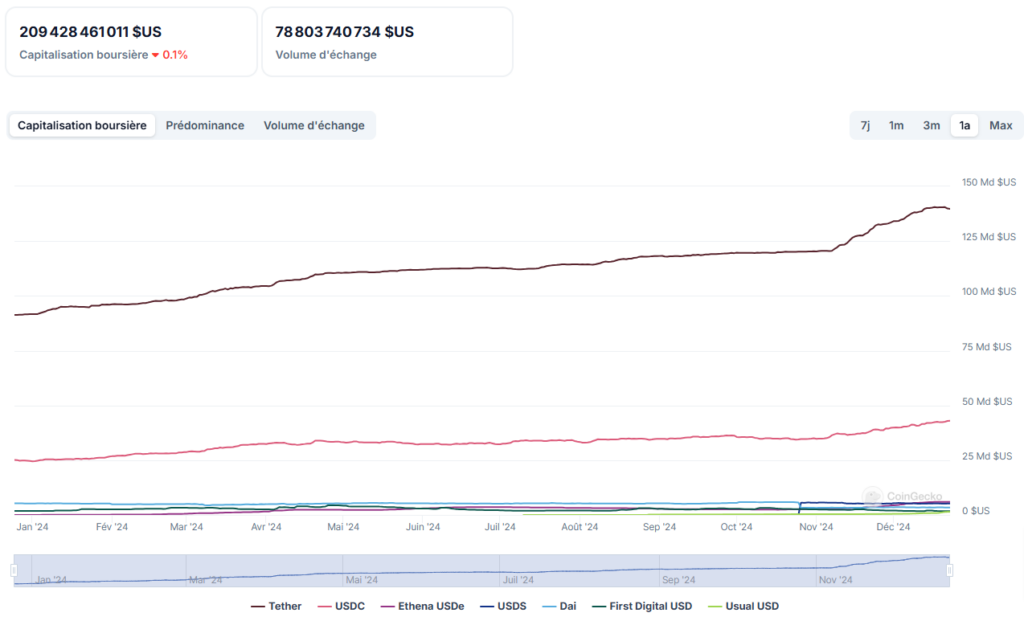Switch to the Prédominance tab
1024x621 pixels.
tap(204, 125)
